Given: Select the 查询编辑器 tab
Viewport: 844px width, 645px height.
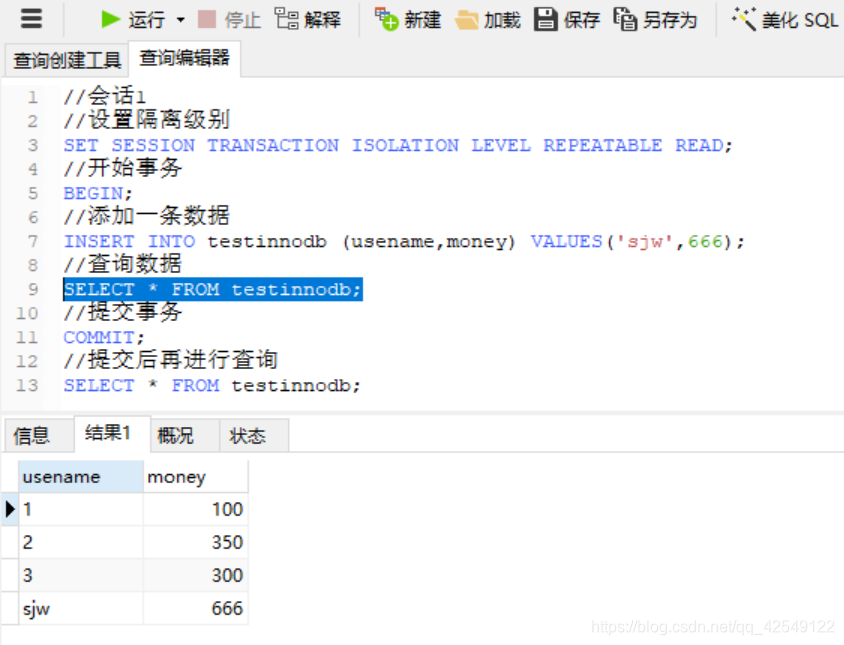Looking at the screenshot, I should pyautogui.click(x=184, y=58).
